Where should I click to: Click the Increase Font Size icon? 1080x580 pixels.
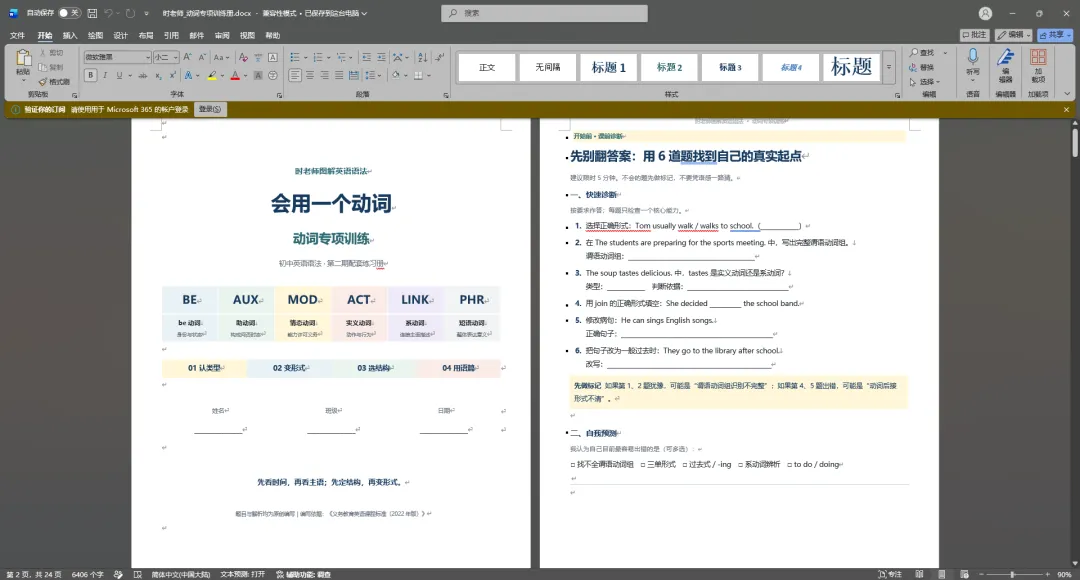(187, 57)
